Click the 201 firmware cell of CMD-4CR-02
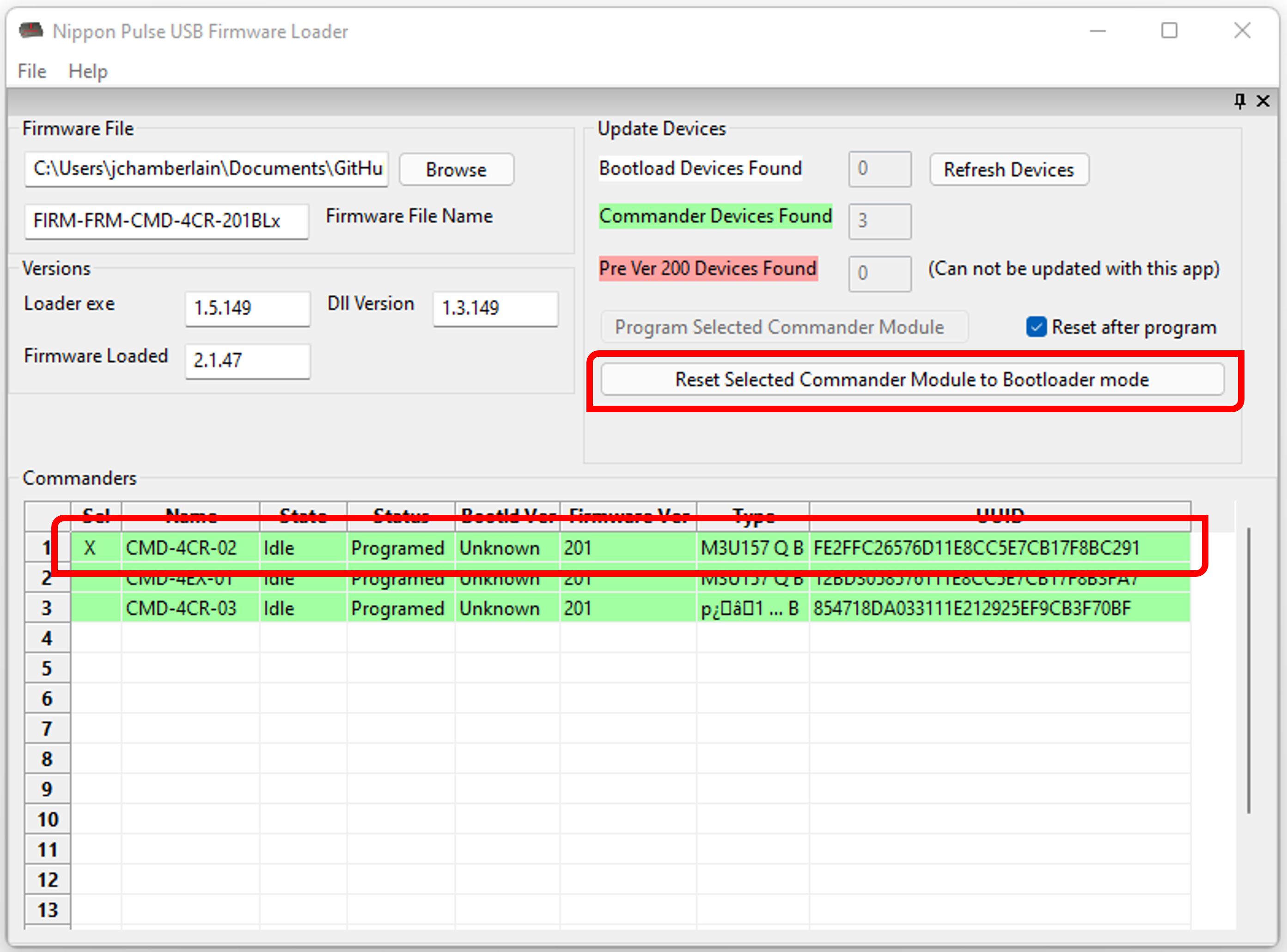The width and height of the screenshot is (1287, 952). coord(628,548)
